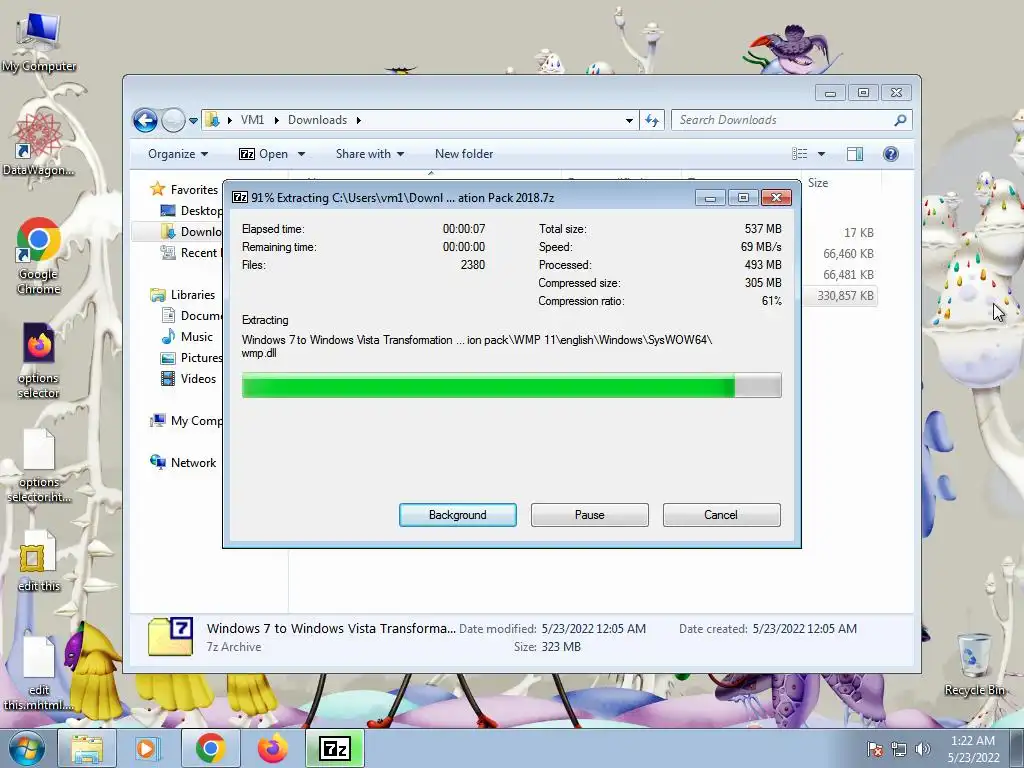Click 7z icon in extraction dialog title
The image size is (1024, 768).
click(240, 197)
